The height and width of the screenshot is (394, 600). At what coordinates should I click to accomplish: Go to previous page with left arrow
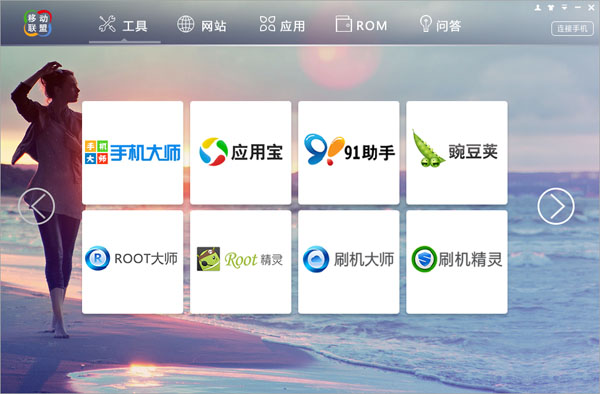tap(36, 206)
